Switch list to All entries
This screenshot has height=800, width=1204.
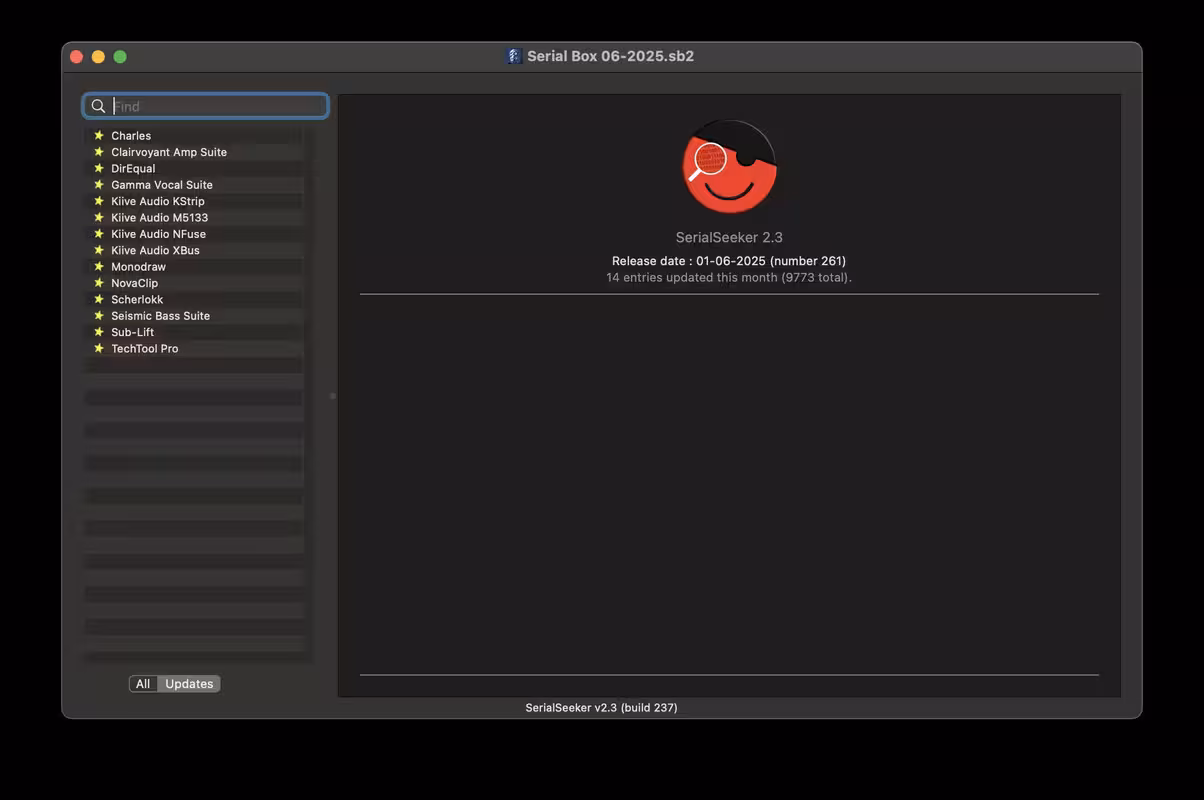point(143,684)
